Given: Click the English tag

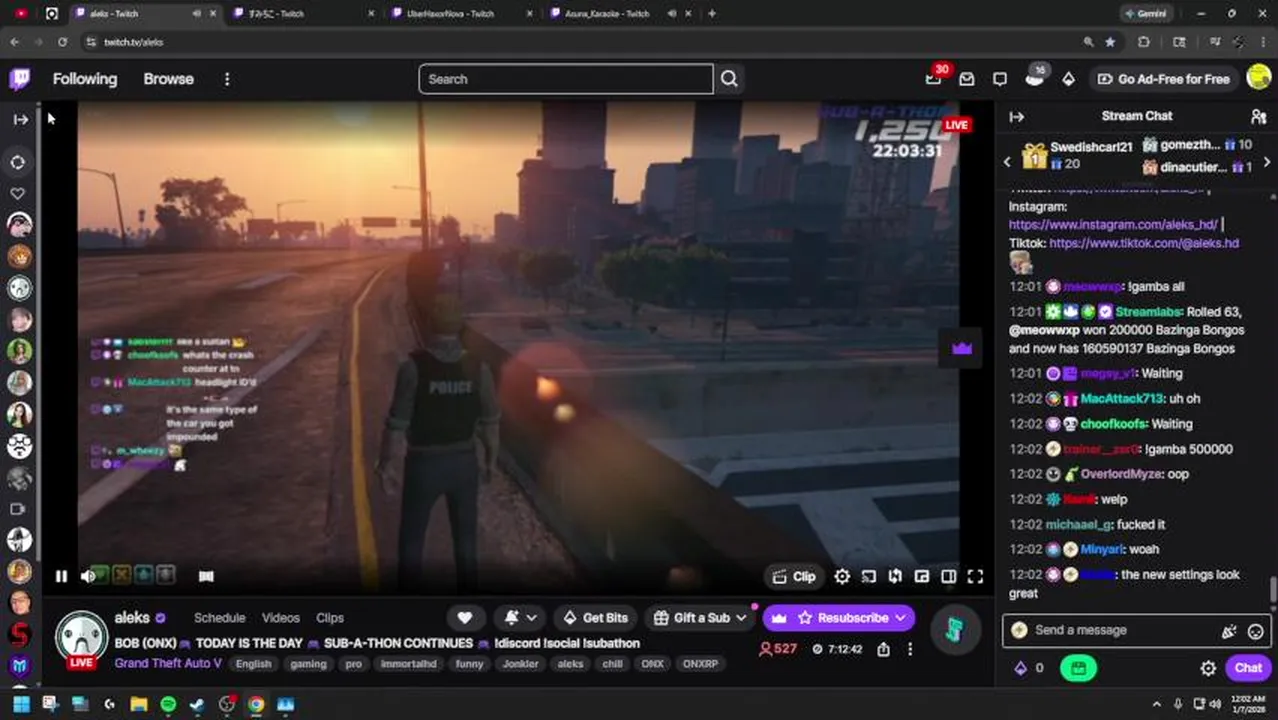Looking at the screenshot, I should [254, 664].
